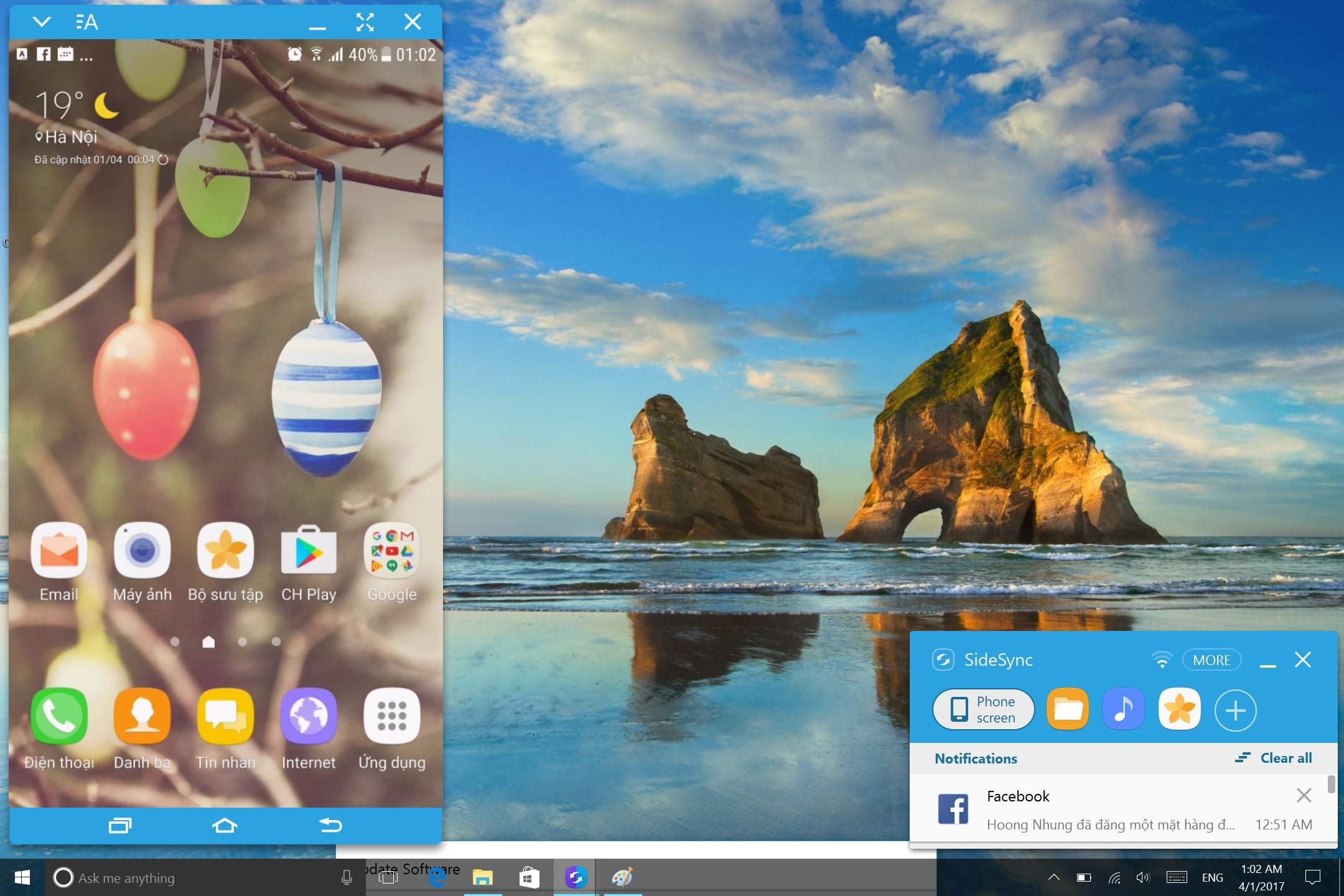Open the touch keyboard icon in the system tray
1344x896 pixels.
pyautogui.click(x=1177, y=877)
